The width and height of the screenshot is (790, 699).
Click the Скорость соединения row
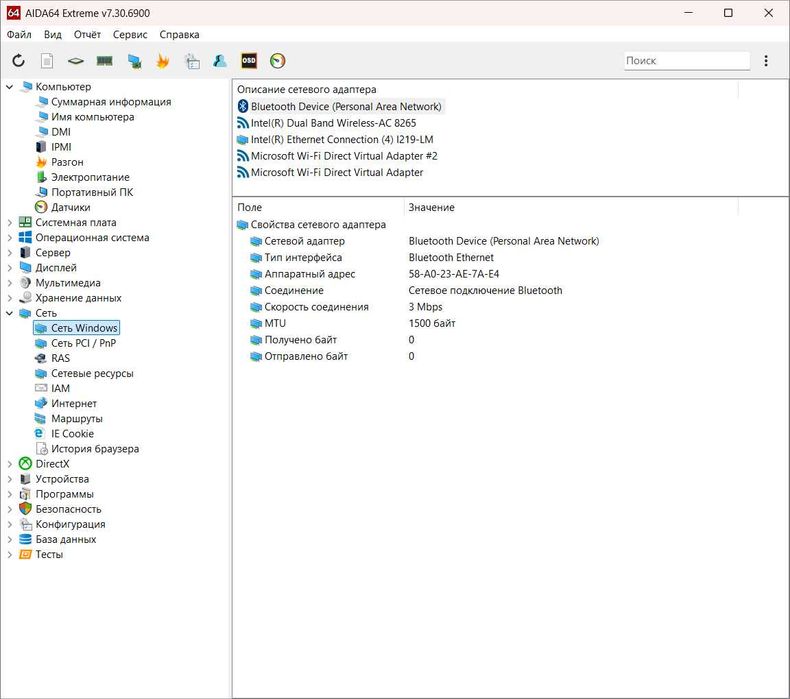316,307
